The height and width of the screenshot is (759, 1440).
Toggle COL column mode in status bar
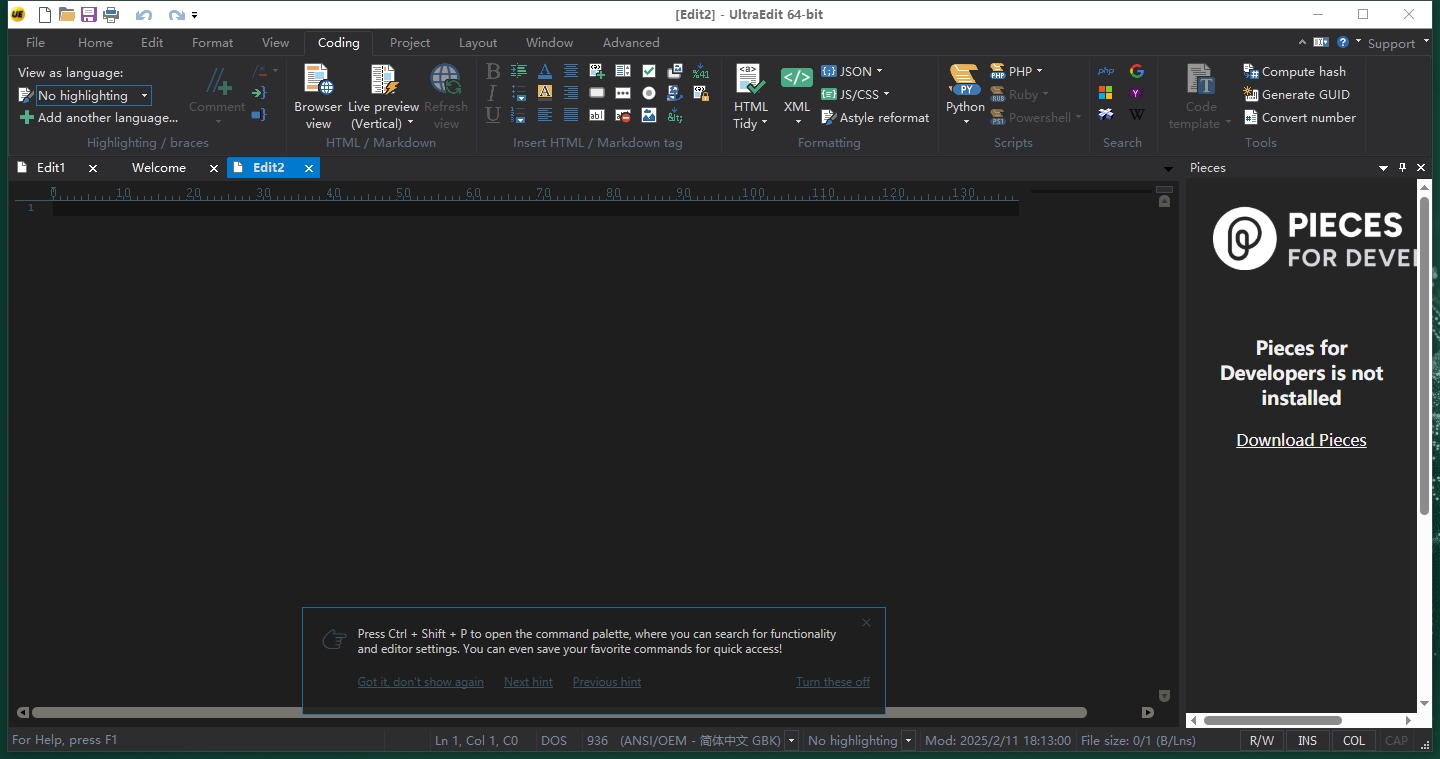pyautogui.click(x=1354, y=741)
